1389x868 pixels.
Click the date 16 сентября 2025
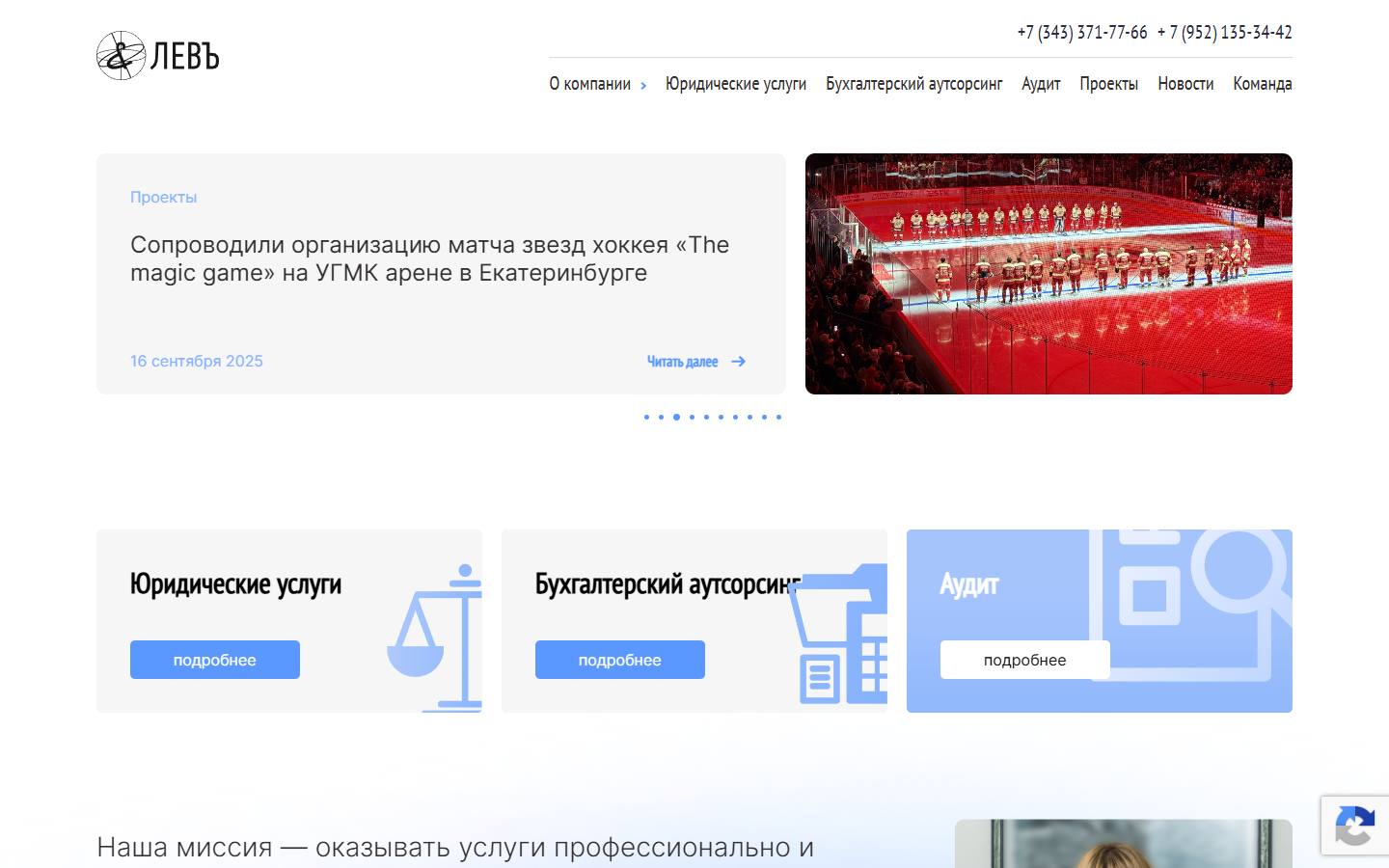tap(197, 361)
